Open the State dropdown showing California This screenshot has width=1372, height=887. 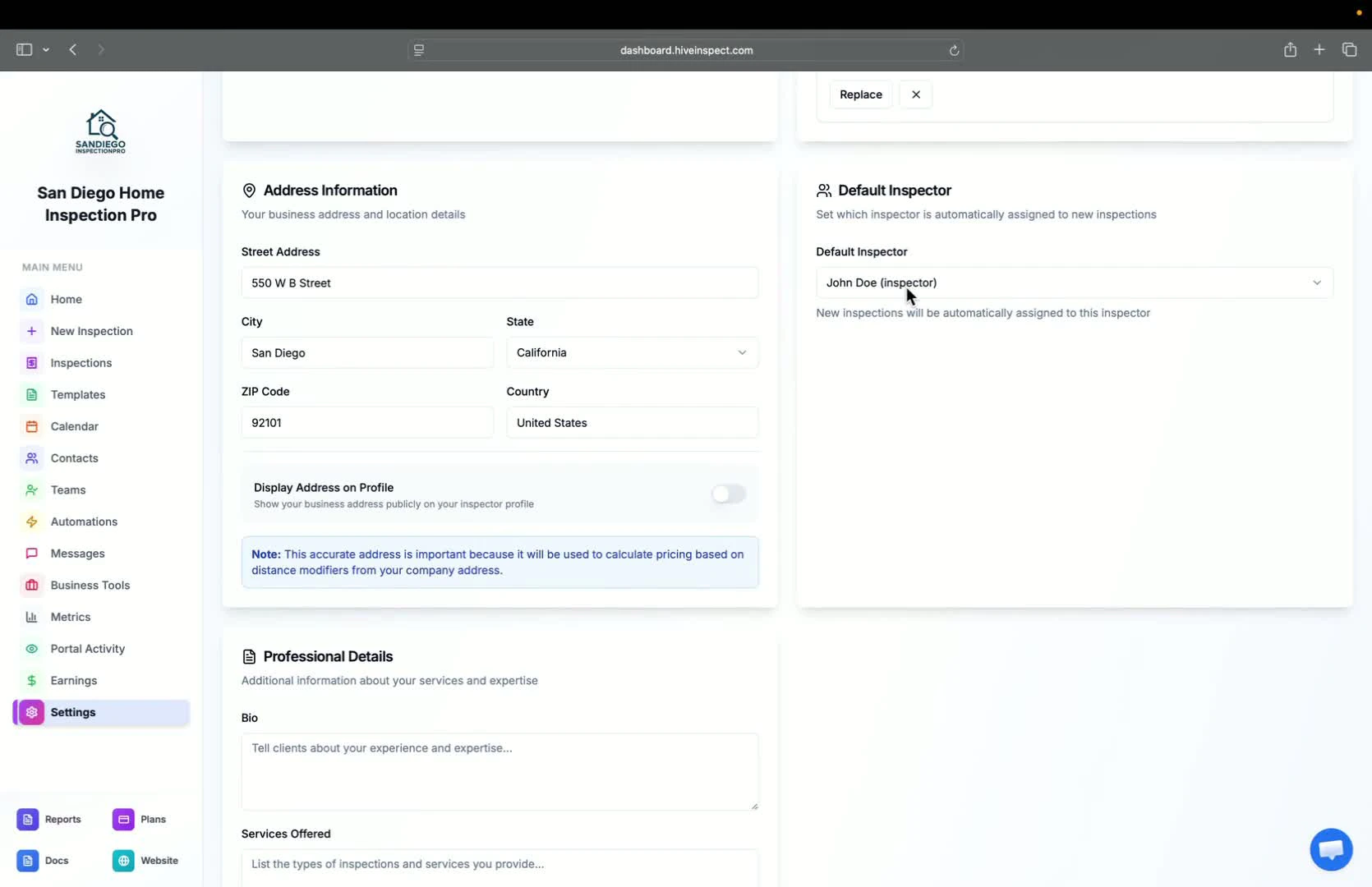click(631, 352)
